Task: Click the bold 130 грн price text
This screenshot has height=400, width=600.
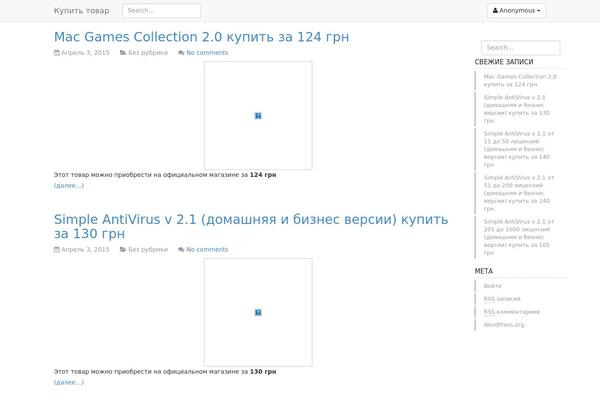Action: pos(263,372)
